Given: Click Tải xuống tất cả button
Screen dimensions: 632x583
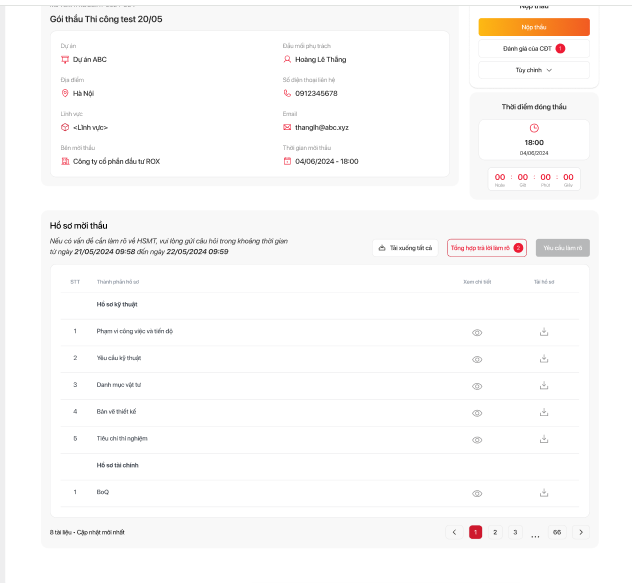Looking at the screenshot, I should point(405,247).
